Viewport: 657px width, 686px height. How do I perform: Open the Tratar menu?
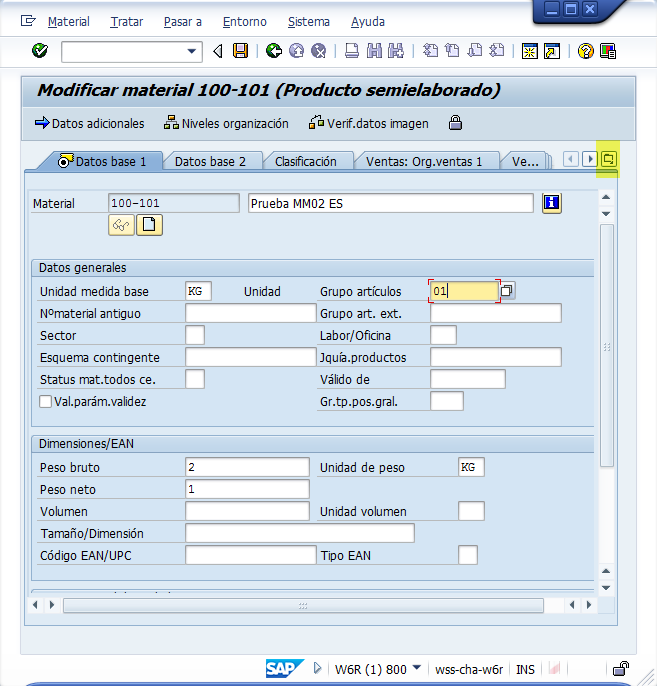[126, 21]
